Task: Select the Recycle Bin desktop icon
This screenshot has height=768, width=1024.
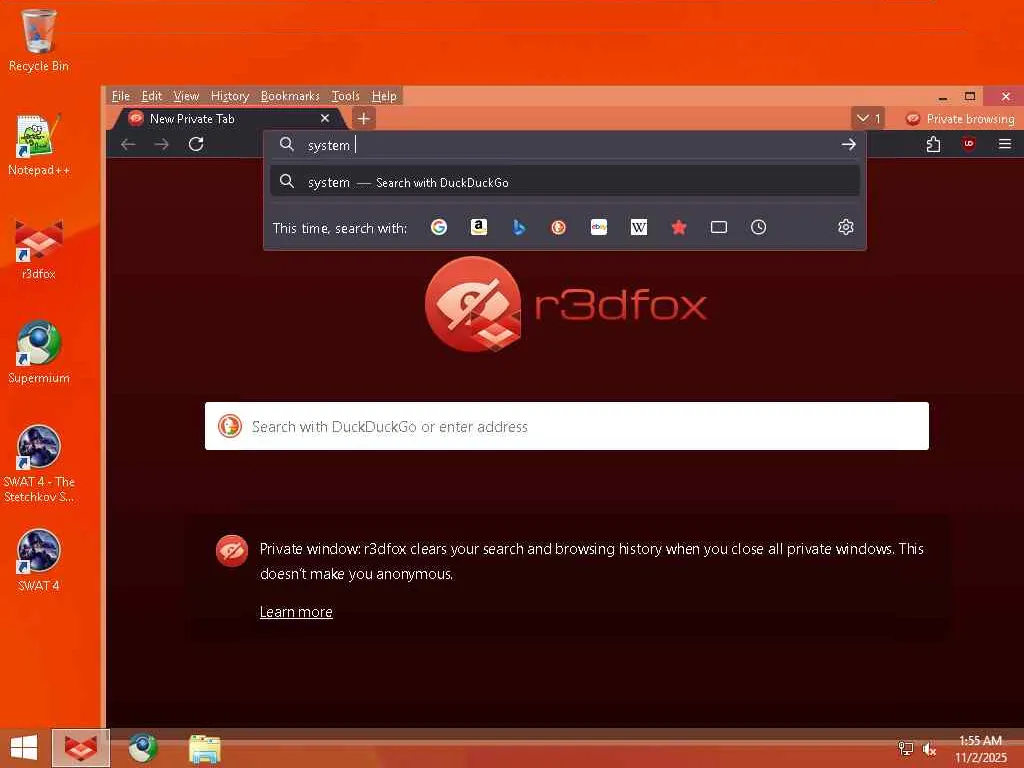Action: point(39,40)
